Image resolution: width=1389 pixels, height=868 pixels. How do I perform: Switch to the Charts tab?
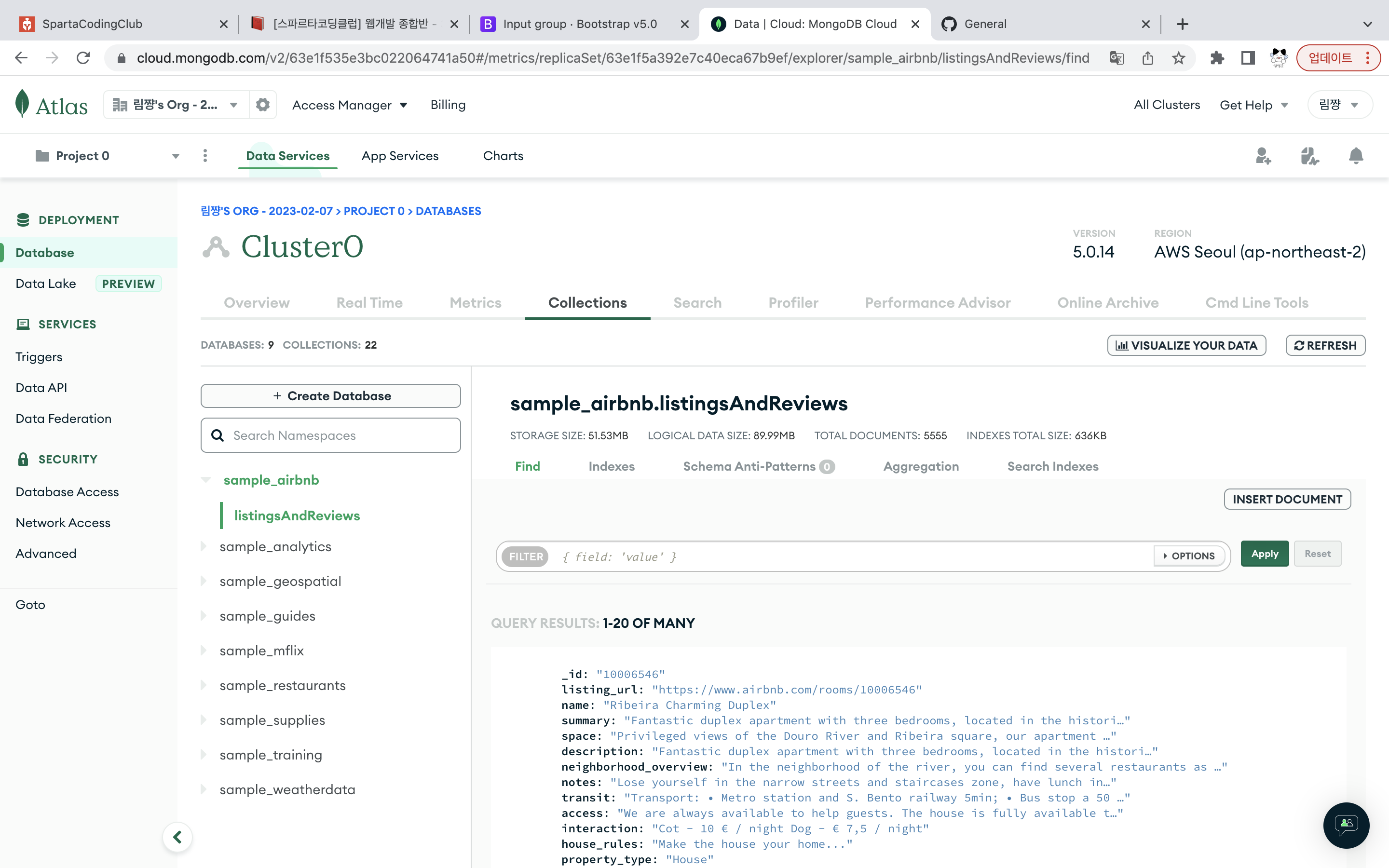click(x=503, y=156)
